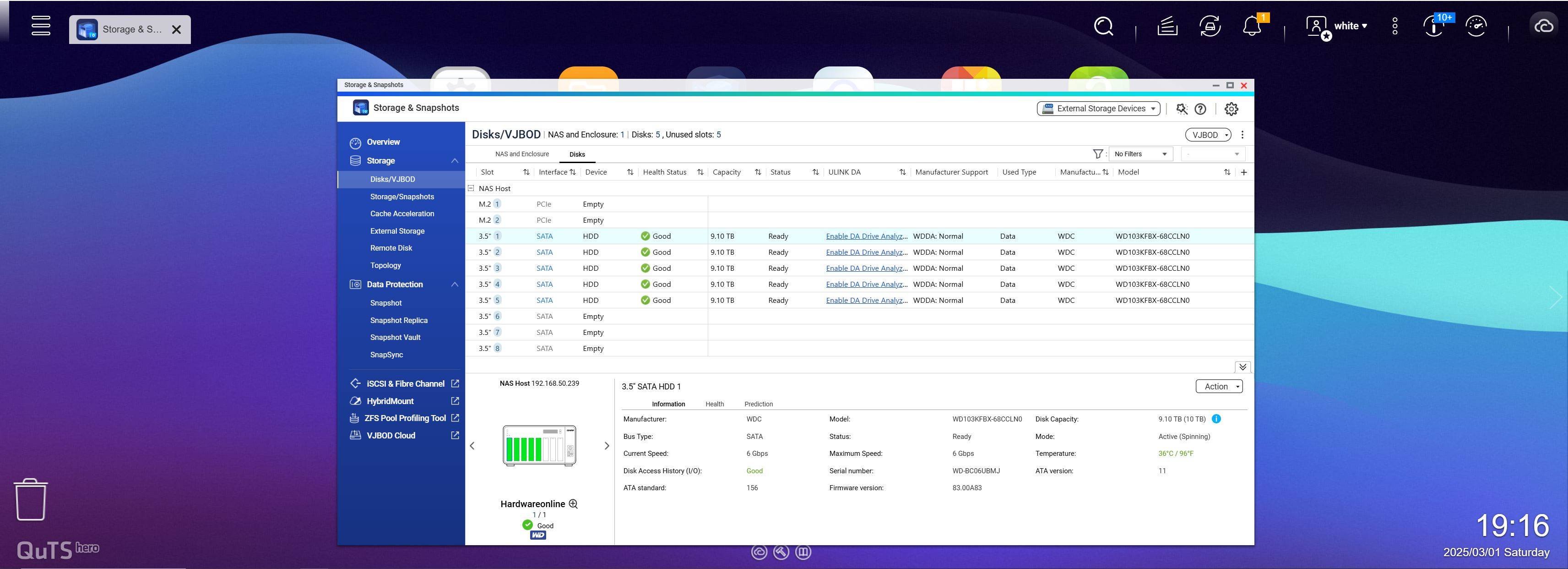Open Storage & Snapshots settings gear
The height and width of the screenshot is (569, 1568).
(x=1231, y=109)
